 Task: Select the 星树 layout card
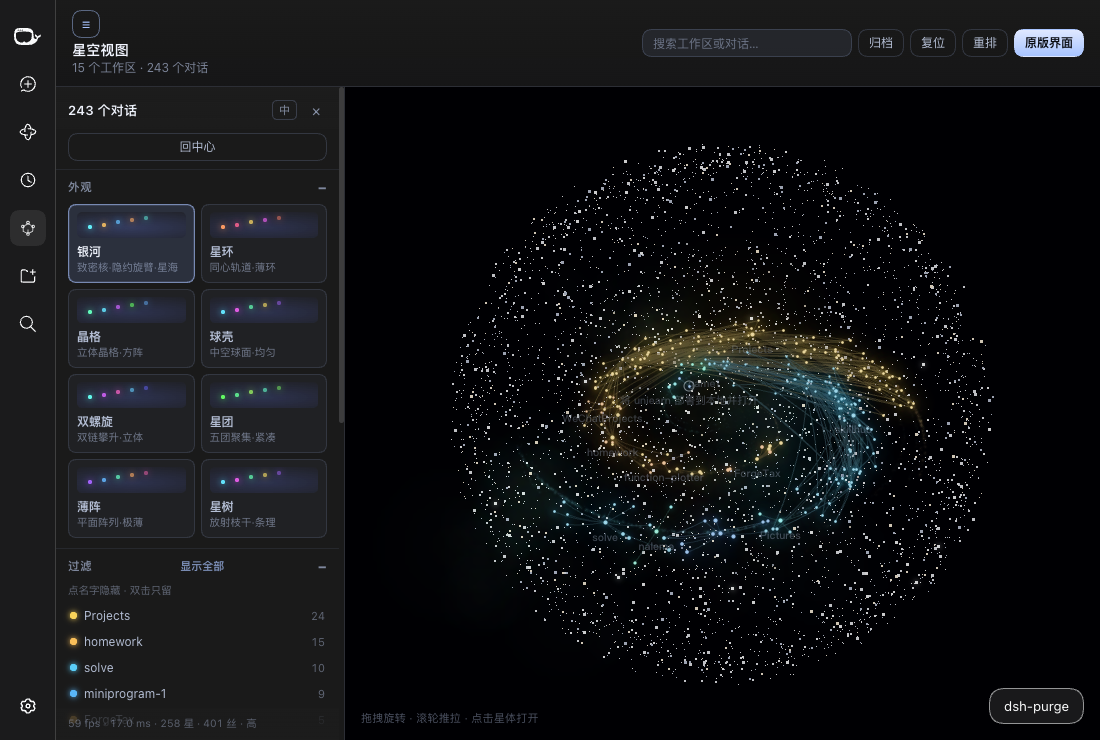click(264, 498)
